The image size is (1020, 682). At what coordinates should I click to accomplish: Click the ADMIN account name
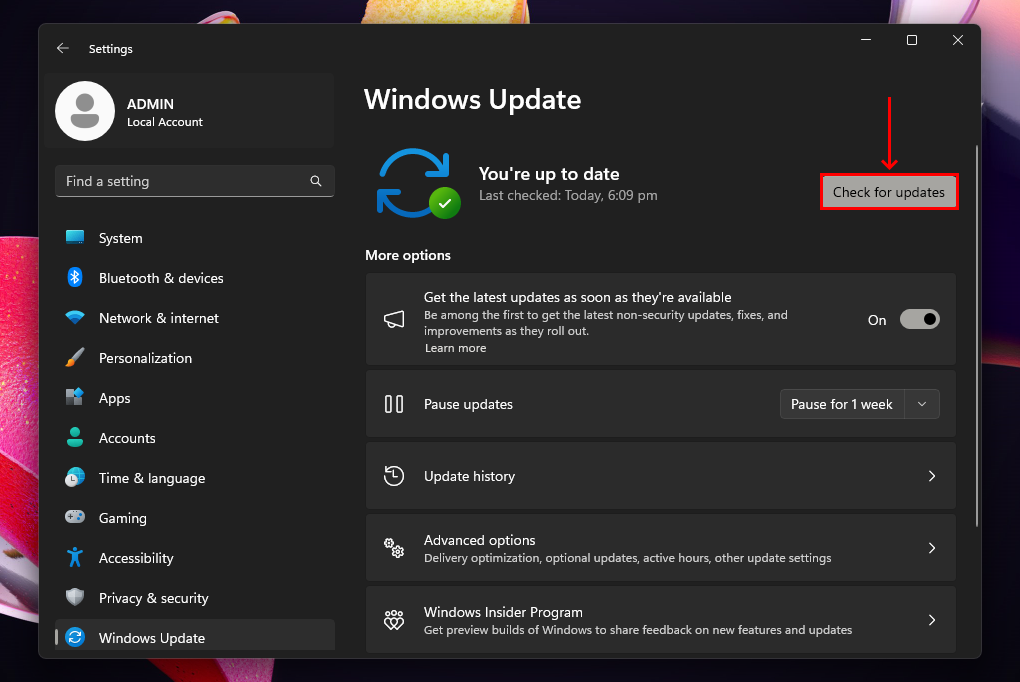(150, 104)
